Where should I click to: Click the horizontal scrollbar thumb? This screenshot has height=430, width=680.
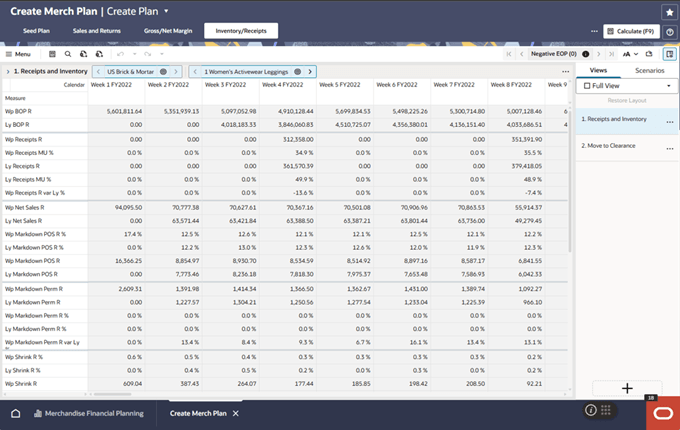pyautogui.click(x=113, y=394)
